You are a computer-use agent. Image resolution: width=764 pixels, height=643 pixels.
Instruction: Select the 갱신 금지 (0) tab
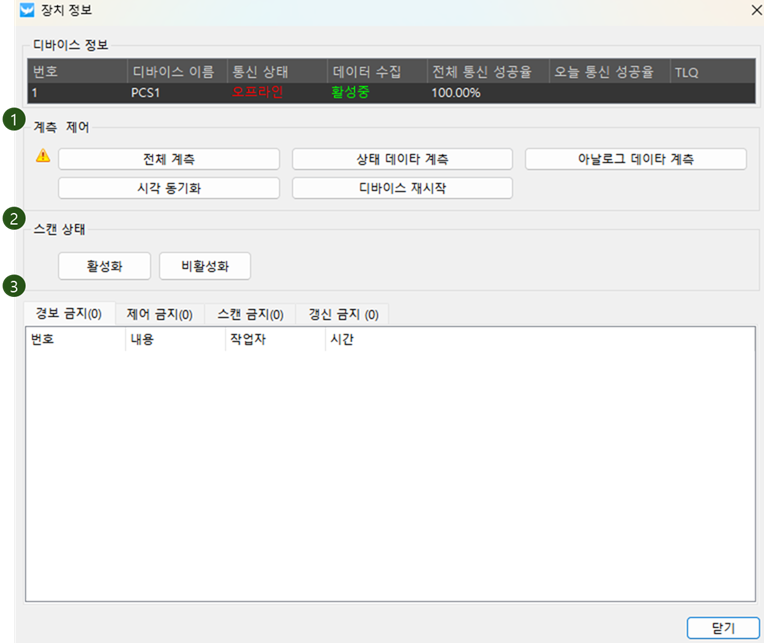pyautogui.click(x=343, y=314)
